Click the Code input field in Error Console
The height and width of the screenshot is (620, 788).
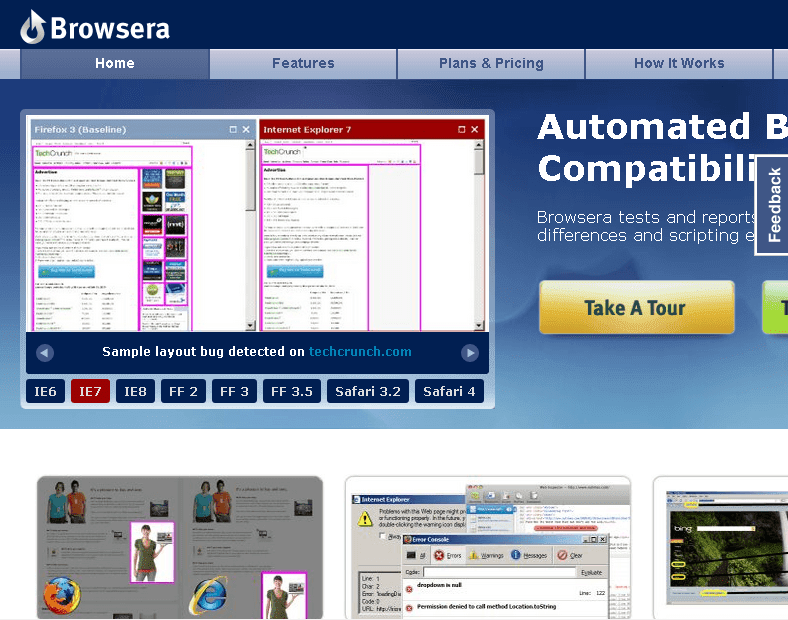click(x=499, y=572)
